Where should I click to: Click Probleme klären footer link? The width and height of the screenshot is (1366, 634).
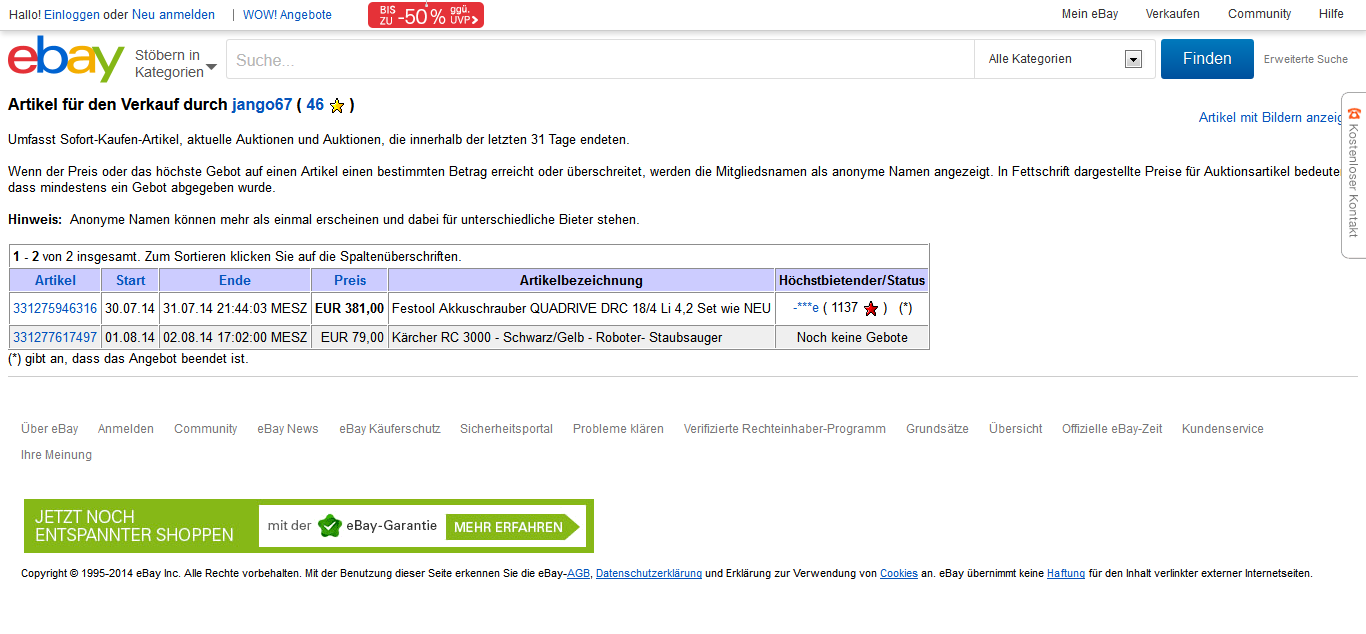tap(618, 429)
